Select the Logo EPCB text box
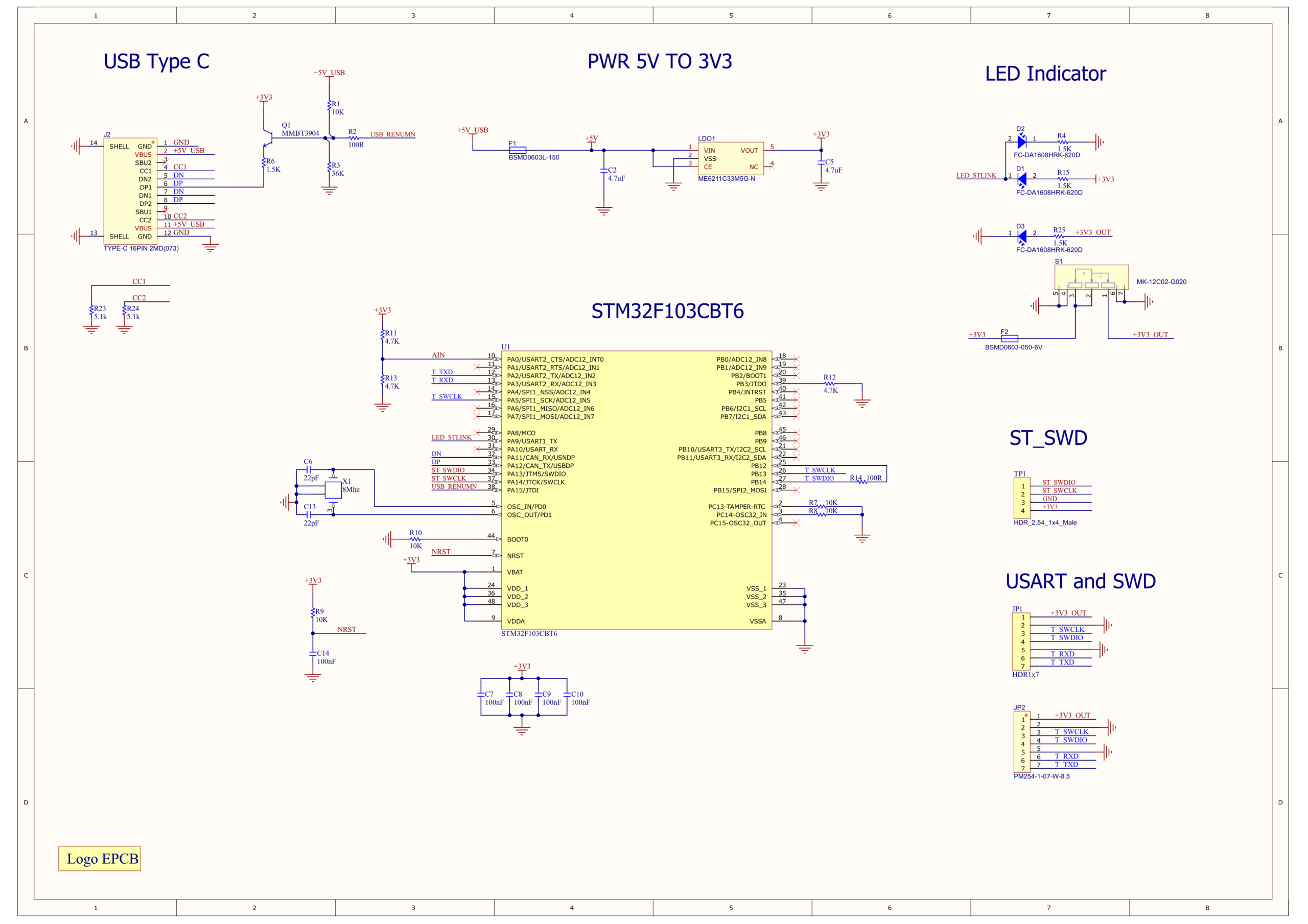 (x=100, y=859)
